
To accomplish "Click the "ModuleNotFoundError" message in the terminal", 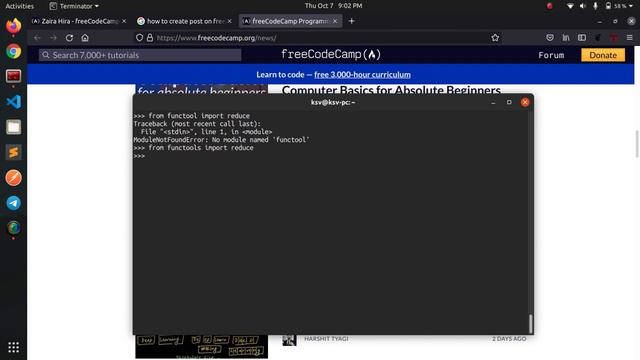I will point(221,140).
